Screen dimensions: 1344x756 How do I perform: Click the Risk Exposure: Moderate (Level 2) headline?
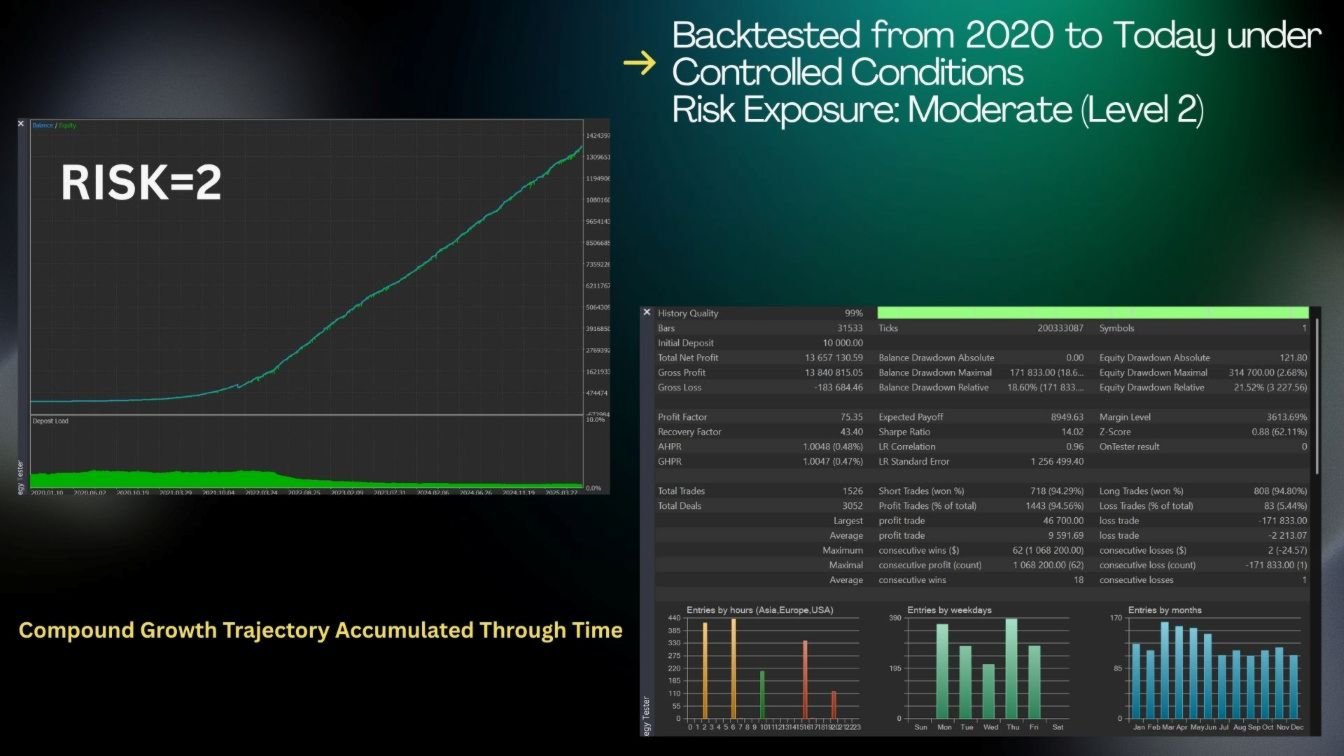coord(938,110)
